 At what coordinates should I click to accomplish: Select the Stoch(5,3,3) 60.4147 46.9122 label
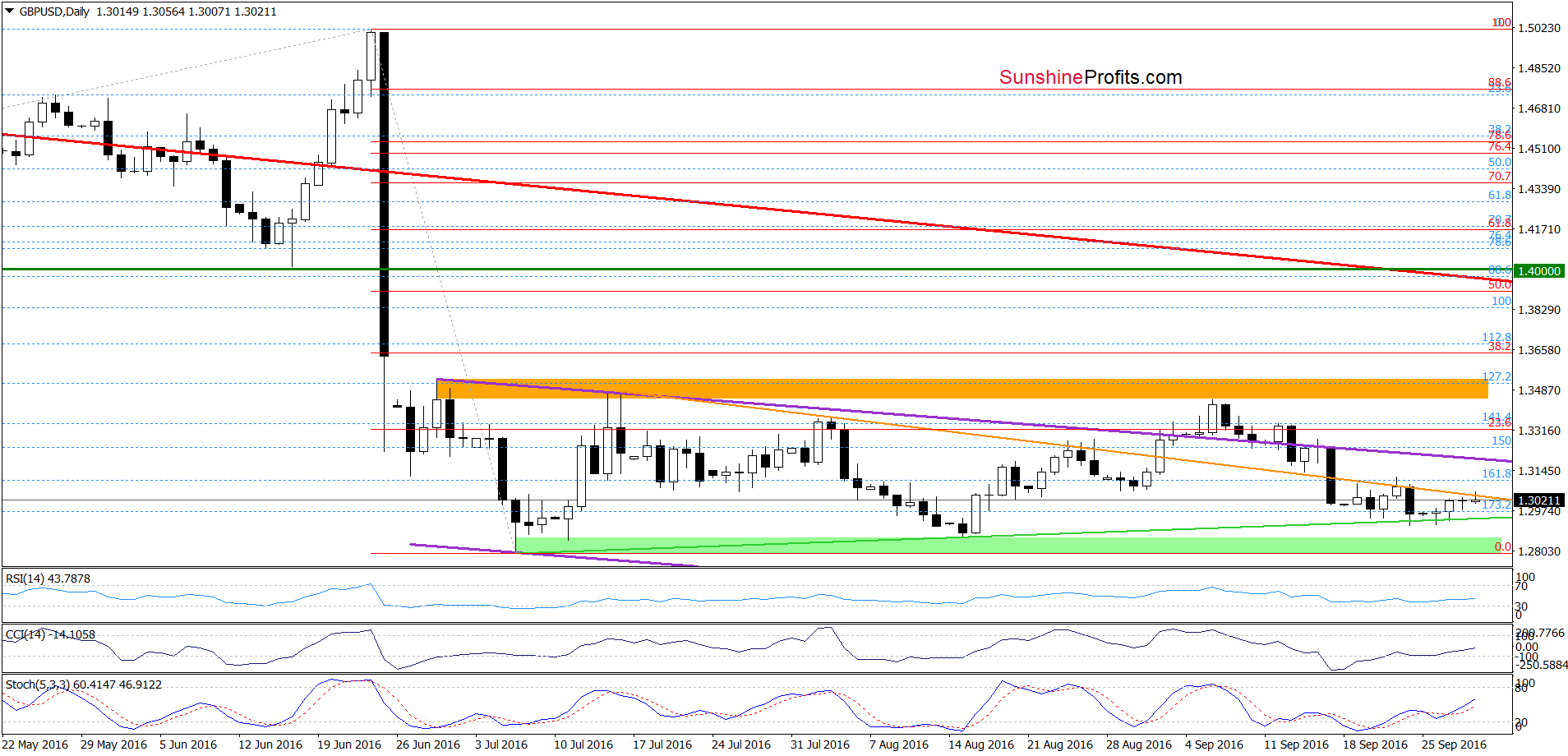(x=84, y=685)
